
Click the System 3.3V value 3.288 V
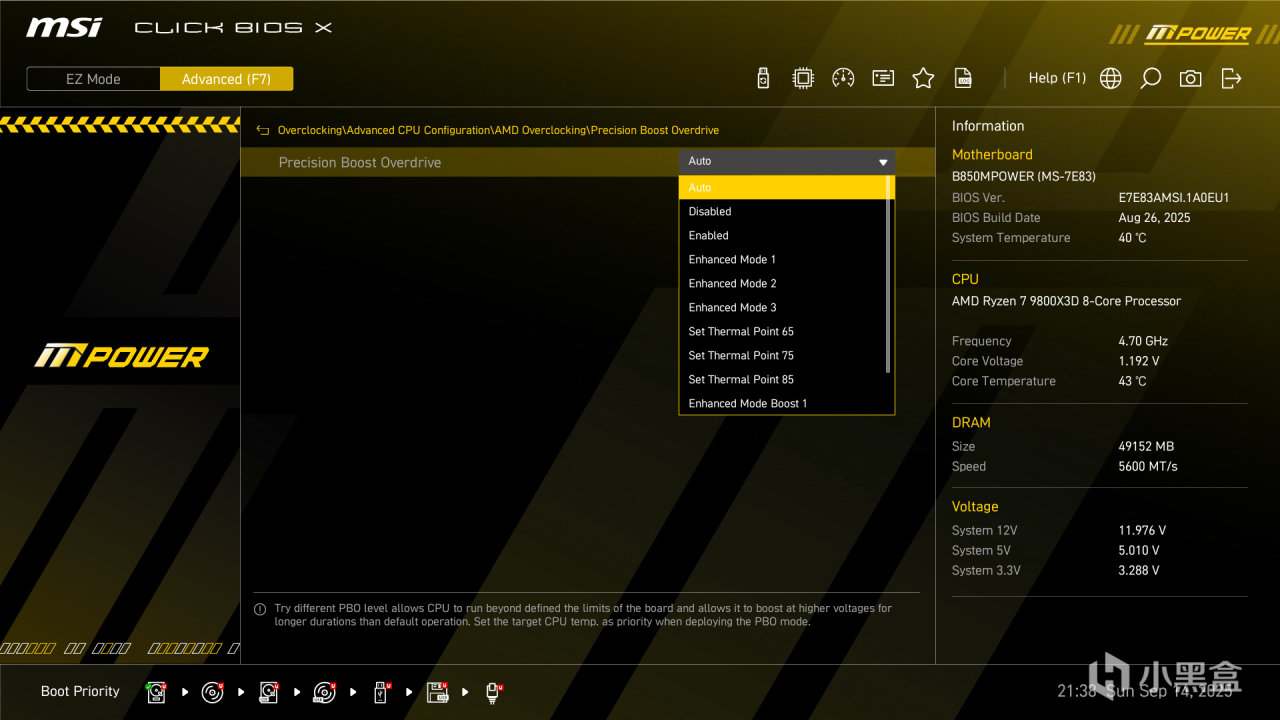[1140, 570]
